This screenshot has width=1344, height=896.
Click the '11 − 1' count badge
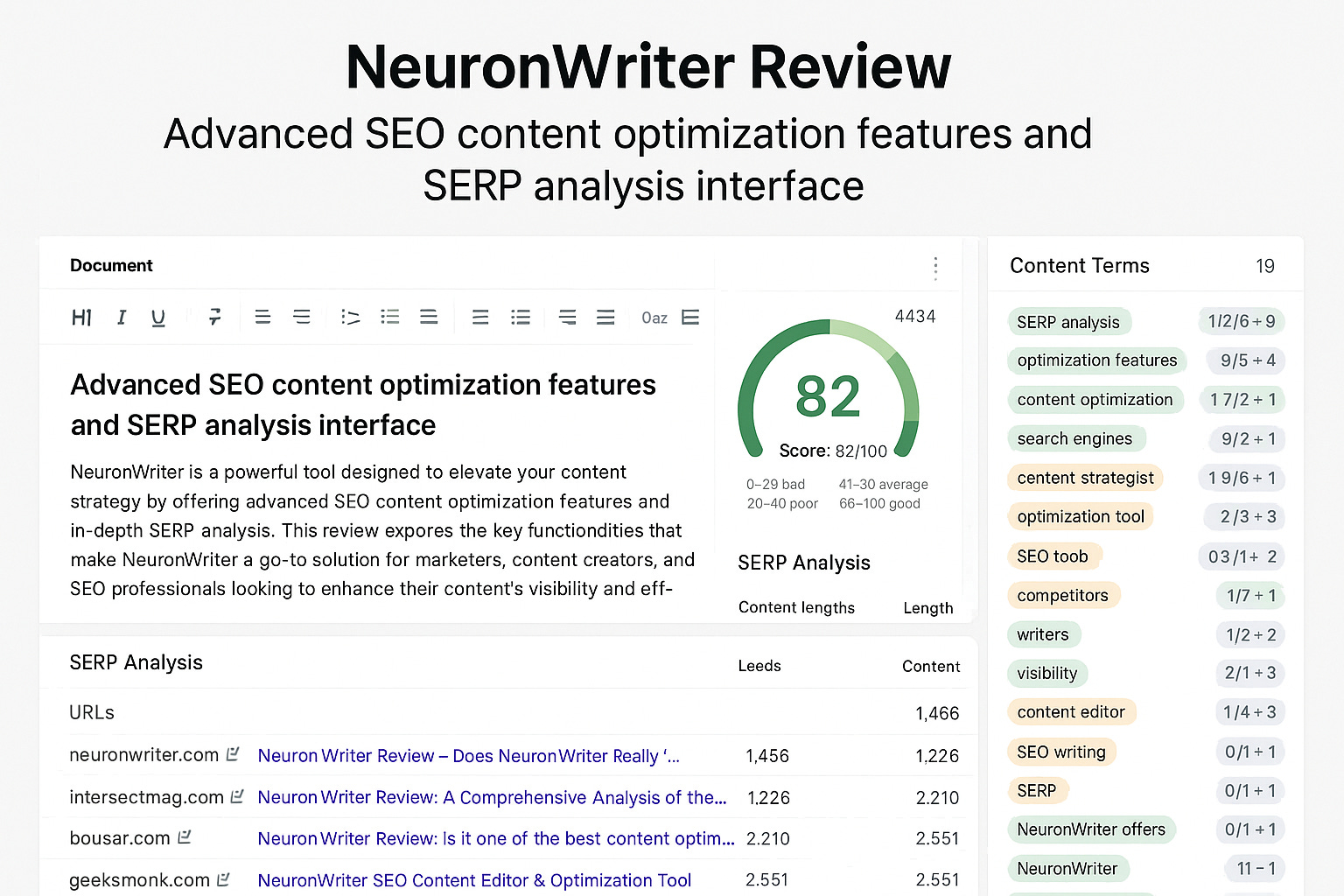tap(1256, 869)
